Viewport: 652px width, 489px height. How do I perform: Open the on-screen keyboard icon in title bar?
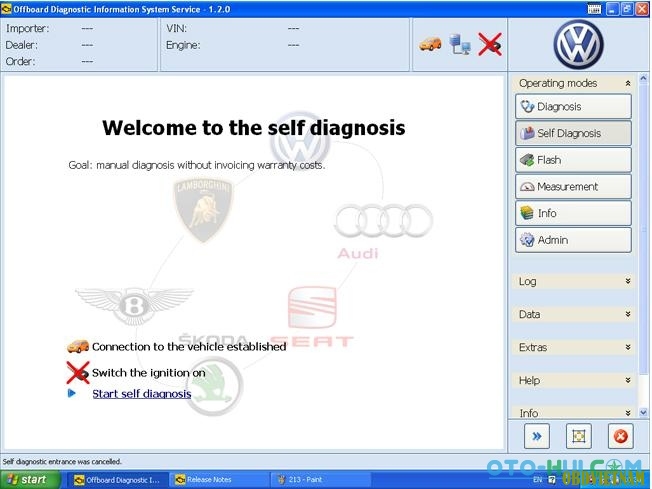[595, 9]
